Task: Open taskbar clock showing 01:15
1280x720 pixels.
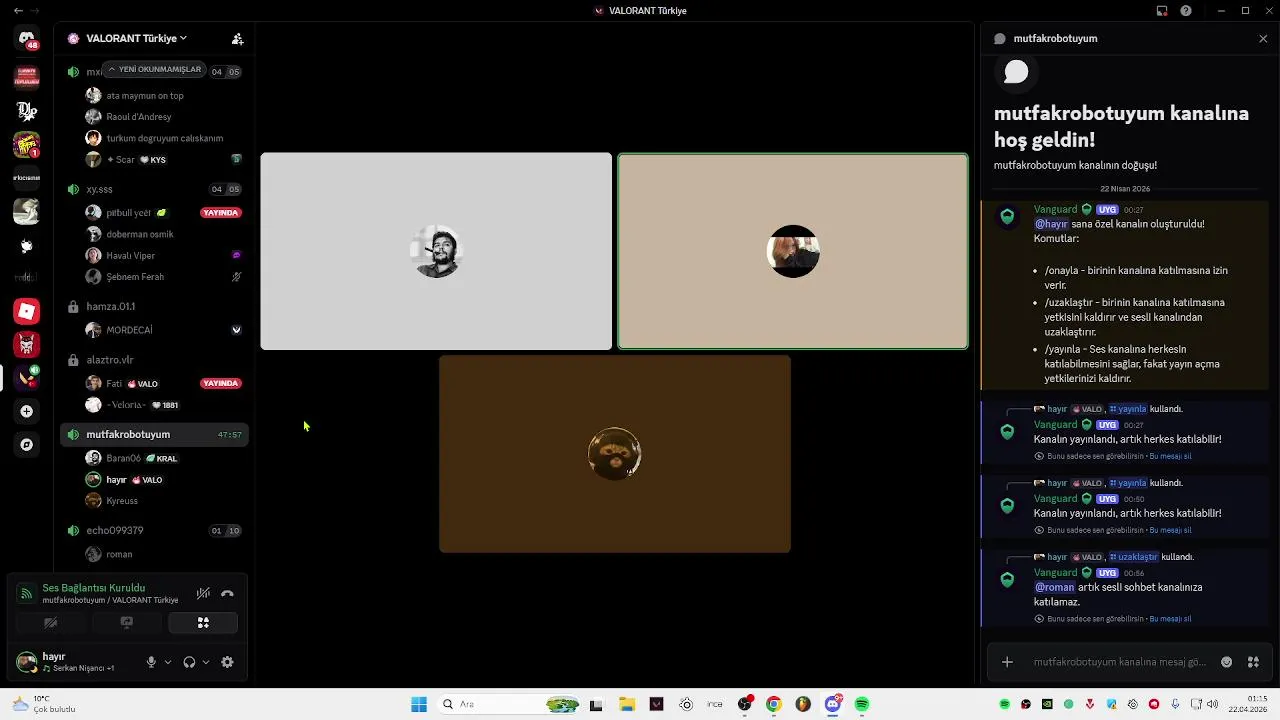Action: tap(1248, 704)
